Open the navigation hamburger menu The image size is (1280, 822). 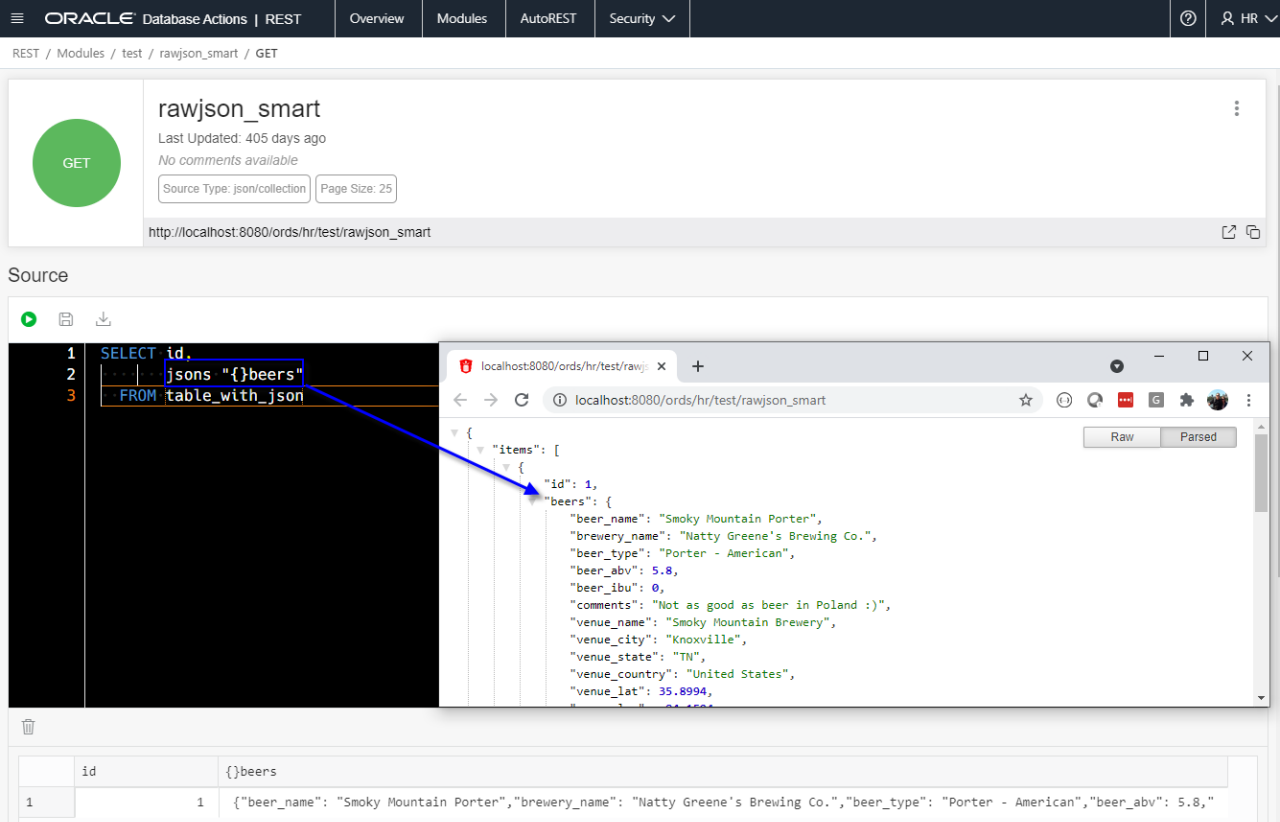tap(17, 18)
